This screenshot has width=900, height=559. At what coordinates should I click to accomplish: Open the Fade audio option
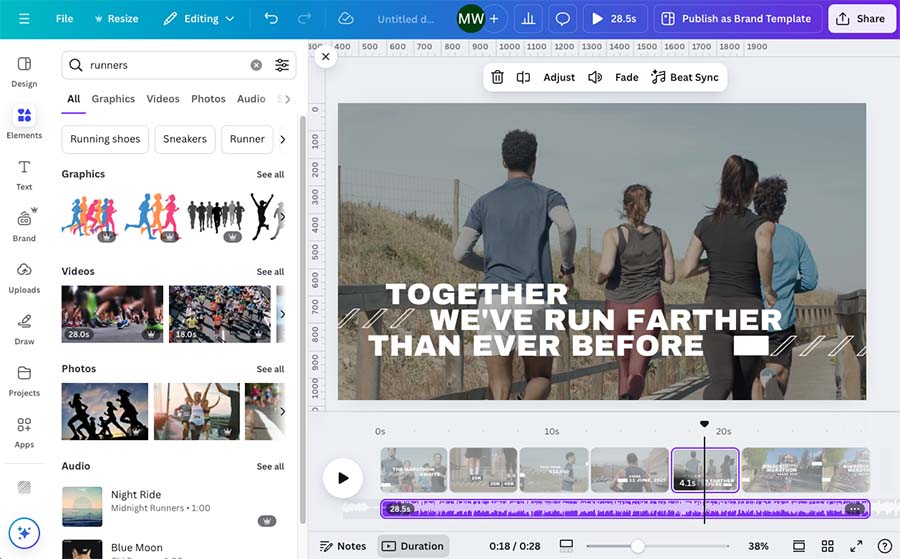click(x=626, y=77)
